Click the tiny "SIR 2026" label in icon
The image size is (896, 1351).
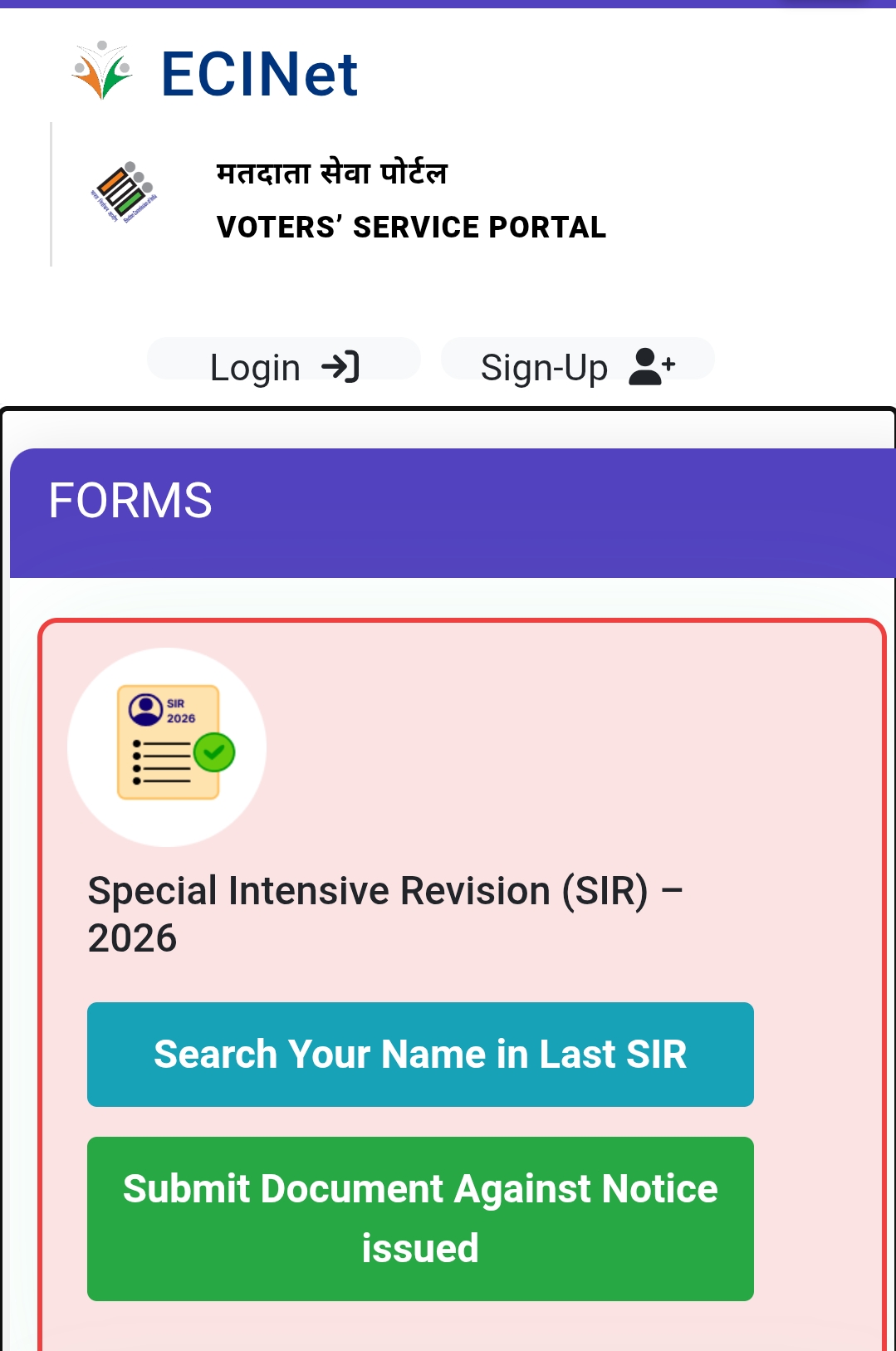[180, 711]
